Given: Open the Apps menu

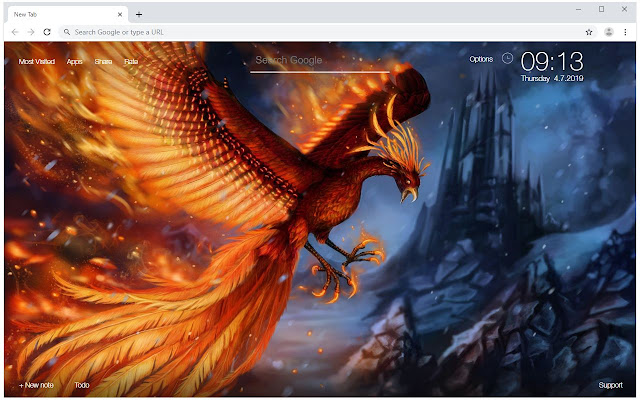Looking at the screenshot, I should [74, 62].
